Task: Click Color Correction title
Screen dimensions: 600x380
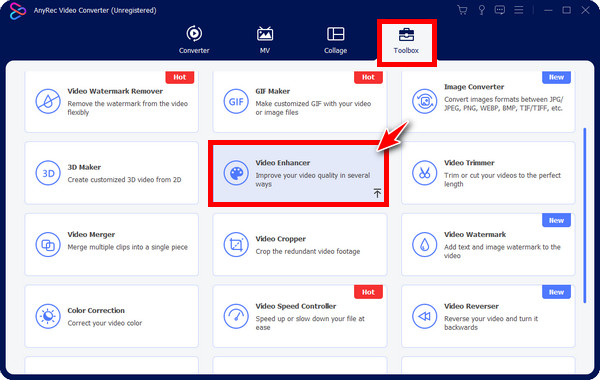Action: [x=96, y=310]
